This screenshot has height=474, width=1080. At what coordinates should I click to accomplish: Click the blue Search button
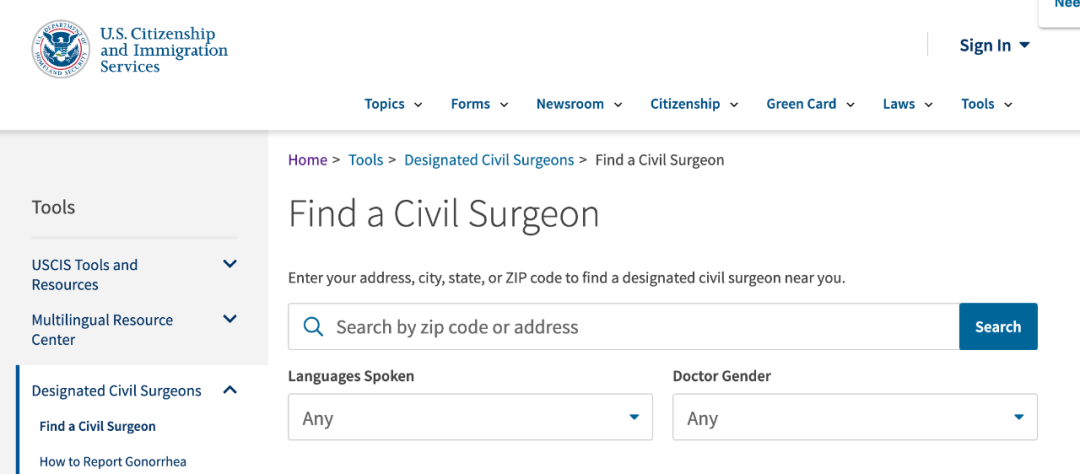coord(998,327)
